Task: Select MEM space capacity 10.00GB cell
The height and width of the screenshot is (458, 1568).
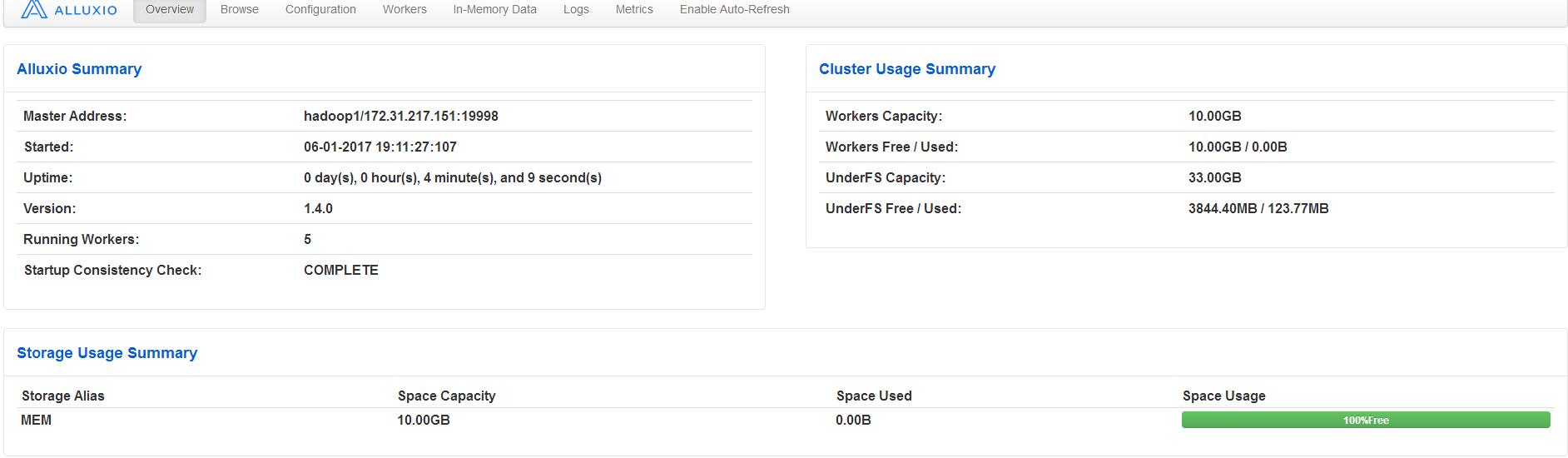Action: click(424, 421)
